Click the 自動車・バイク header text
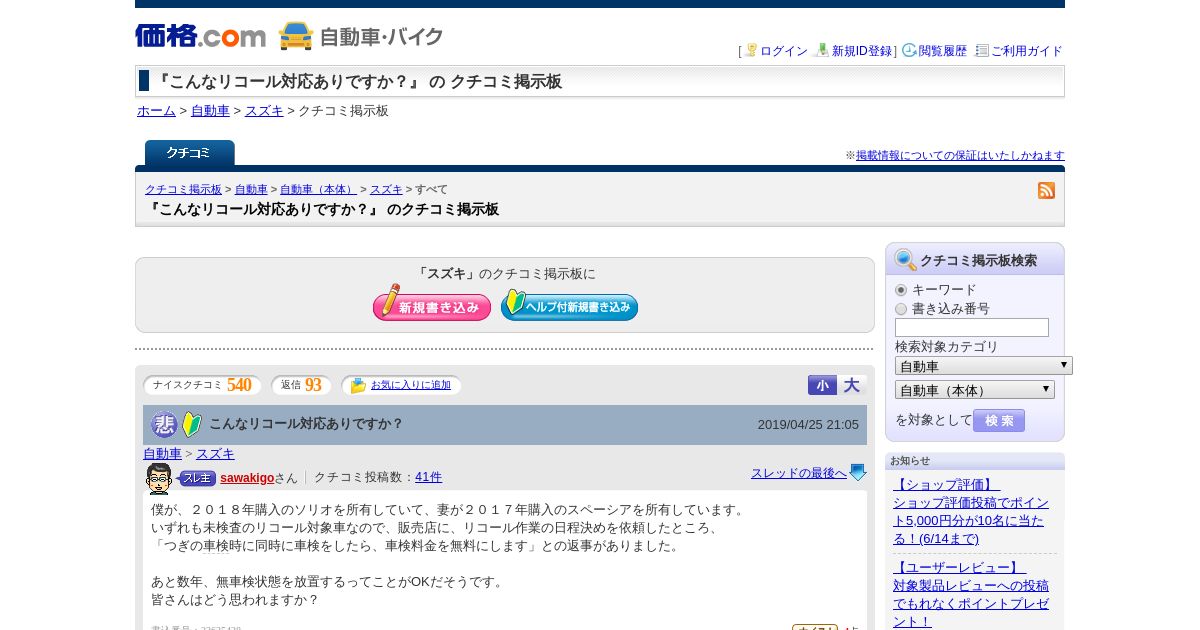 [381, 37]
